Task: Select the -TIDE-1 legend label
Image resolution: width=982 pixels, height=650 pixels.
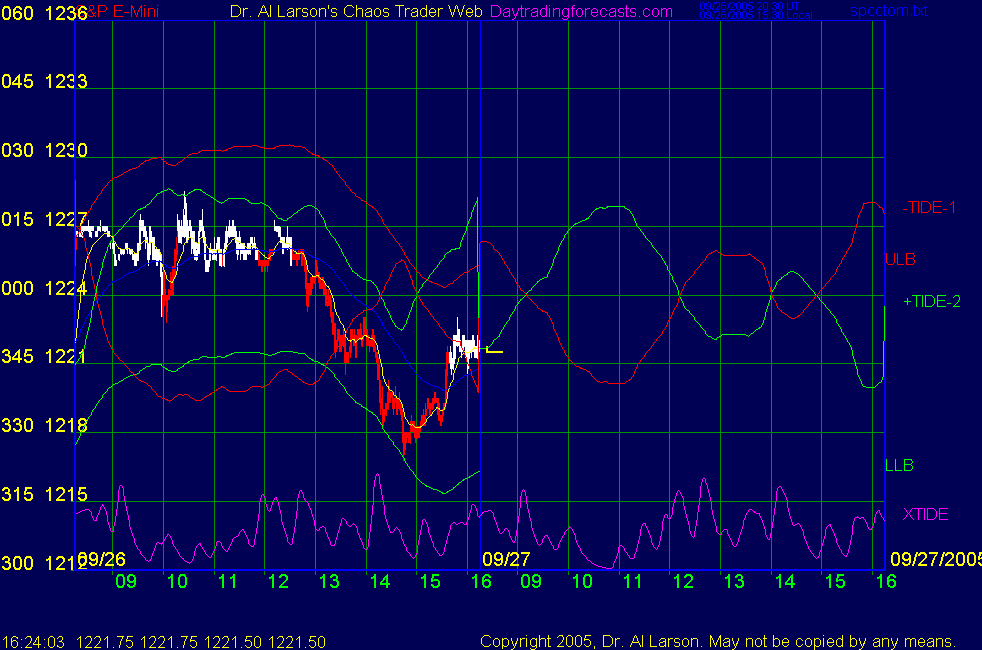Action: (929, 207)
